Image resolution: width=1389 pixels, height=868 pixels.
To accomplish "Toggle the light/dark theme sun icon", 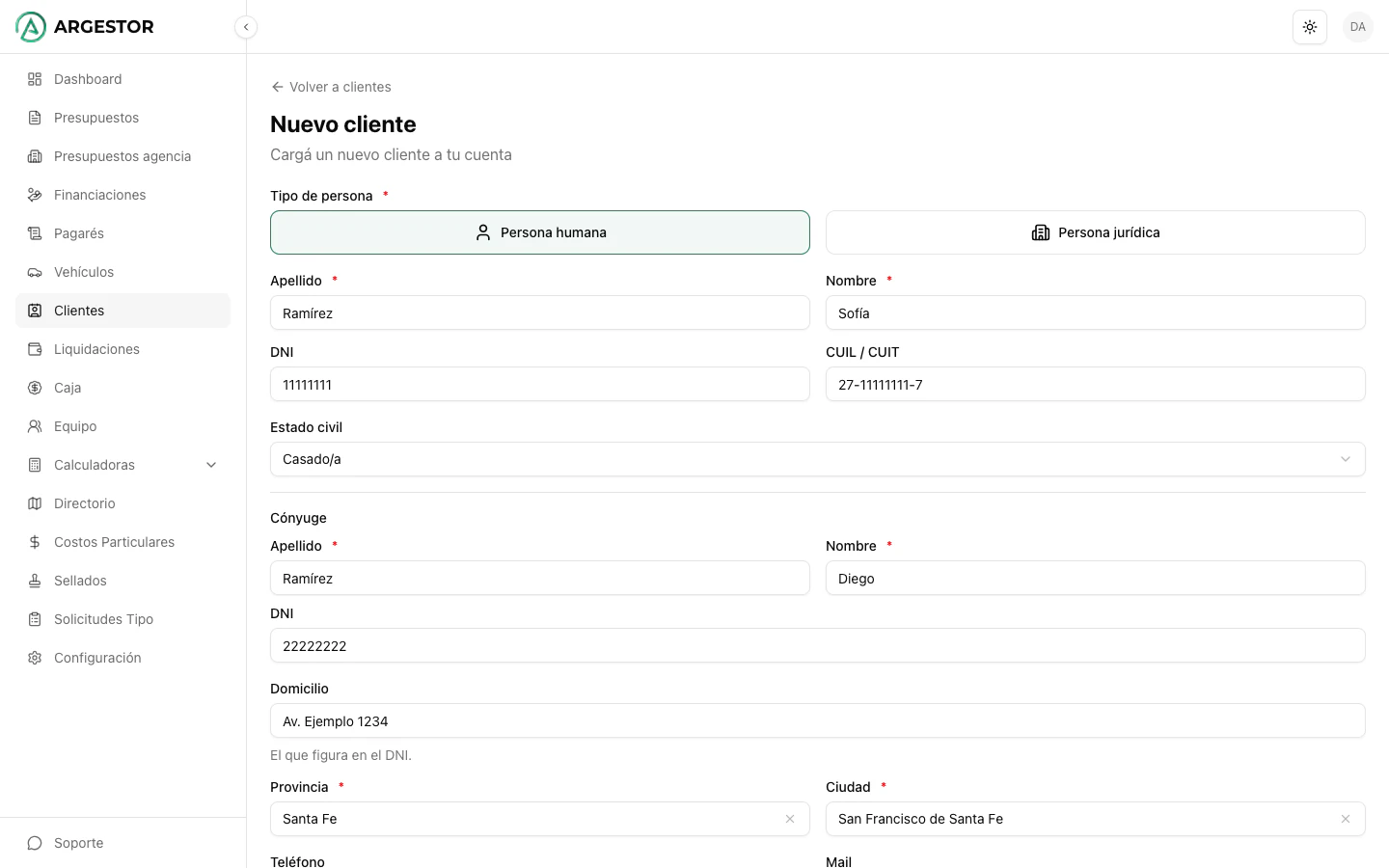I will 1310,27.
